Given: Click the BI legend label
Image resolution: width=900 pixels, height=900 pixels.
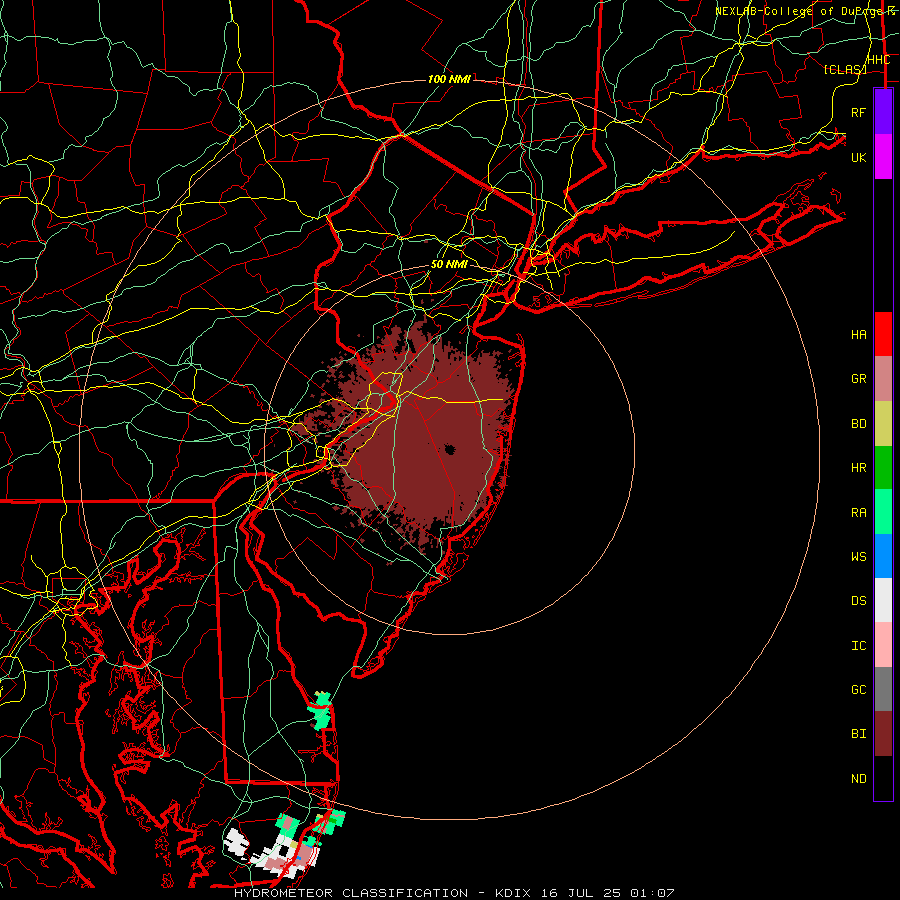Looking at the screenshot, I should (858, 734).
